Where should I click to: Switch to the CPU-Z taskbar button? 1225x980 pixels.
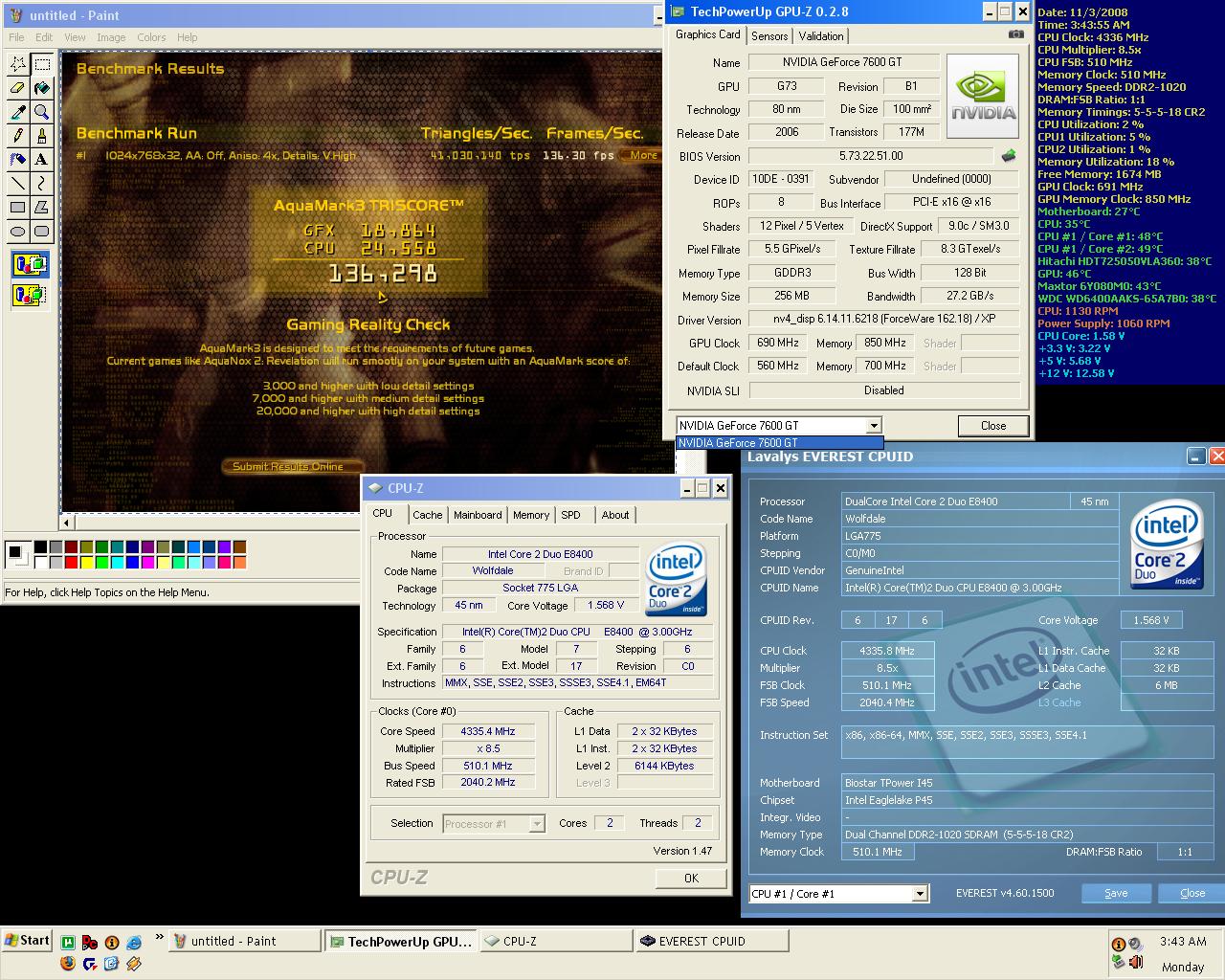pyautogui.click(x=555, y=941)
